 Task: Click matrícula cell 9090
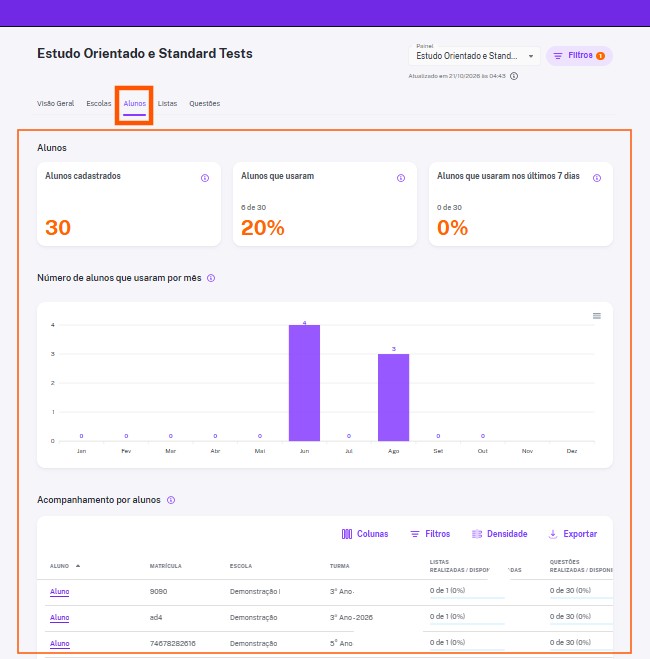158,591
